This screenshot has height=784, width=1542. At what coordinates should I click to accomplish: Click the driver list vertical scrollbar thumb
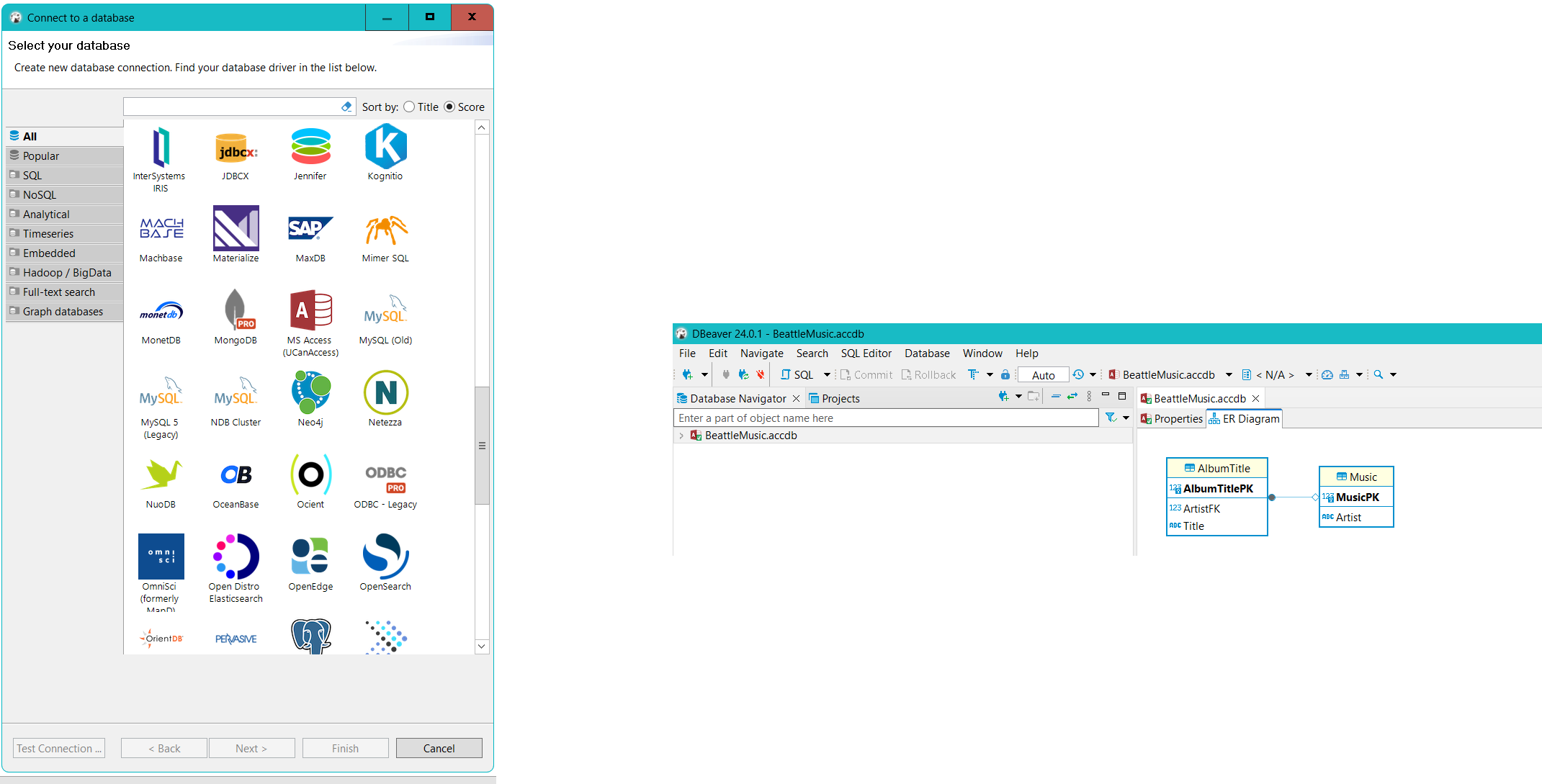coord(482,445)
